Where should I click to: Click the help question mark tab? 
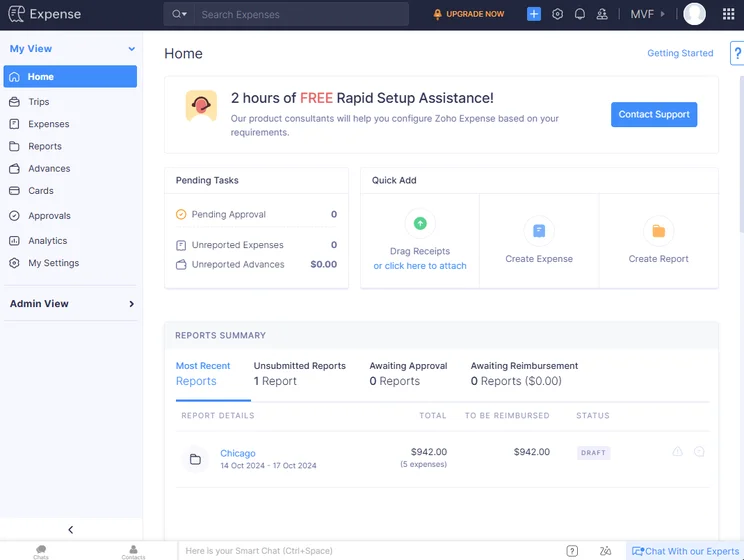coord(737,54)
